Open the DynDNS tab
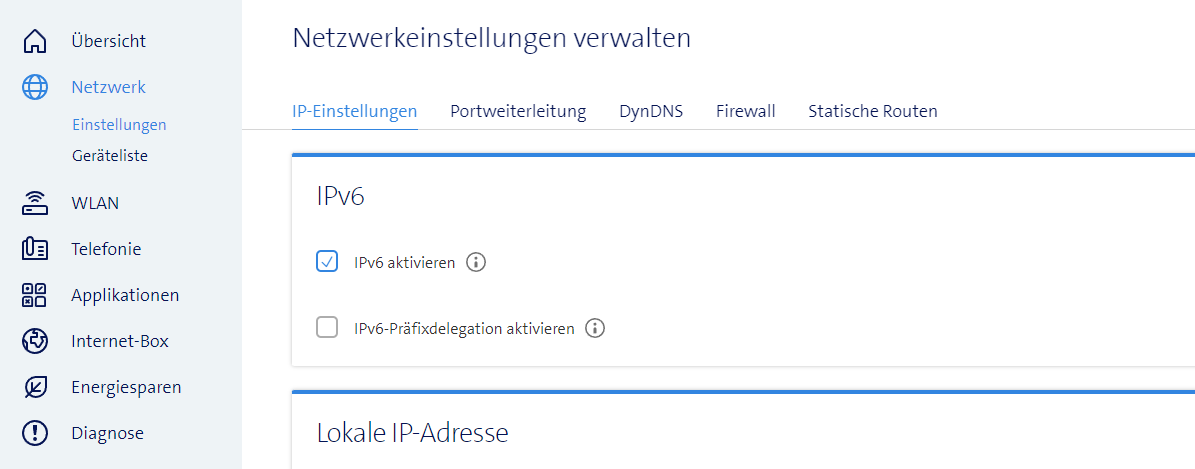 651,111
